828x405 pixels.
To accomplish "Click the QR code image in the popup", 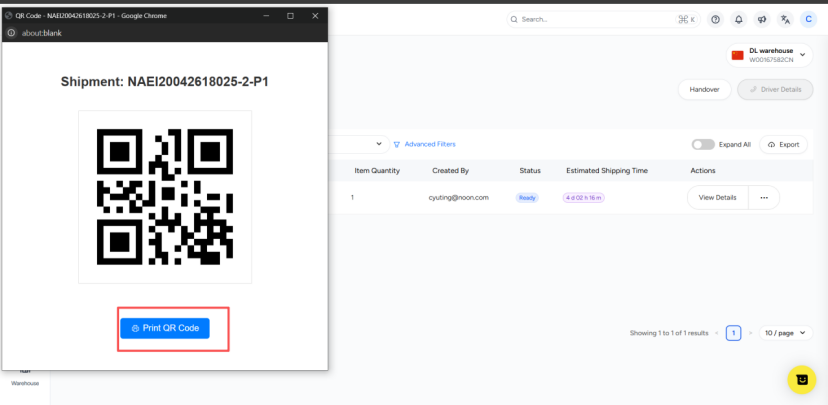I will [165, 197].
